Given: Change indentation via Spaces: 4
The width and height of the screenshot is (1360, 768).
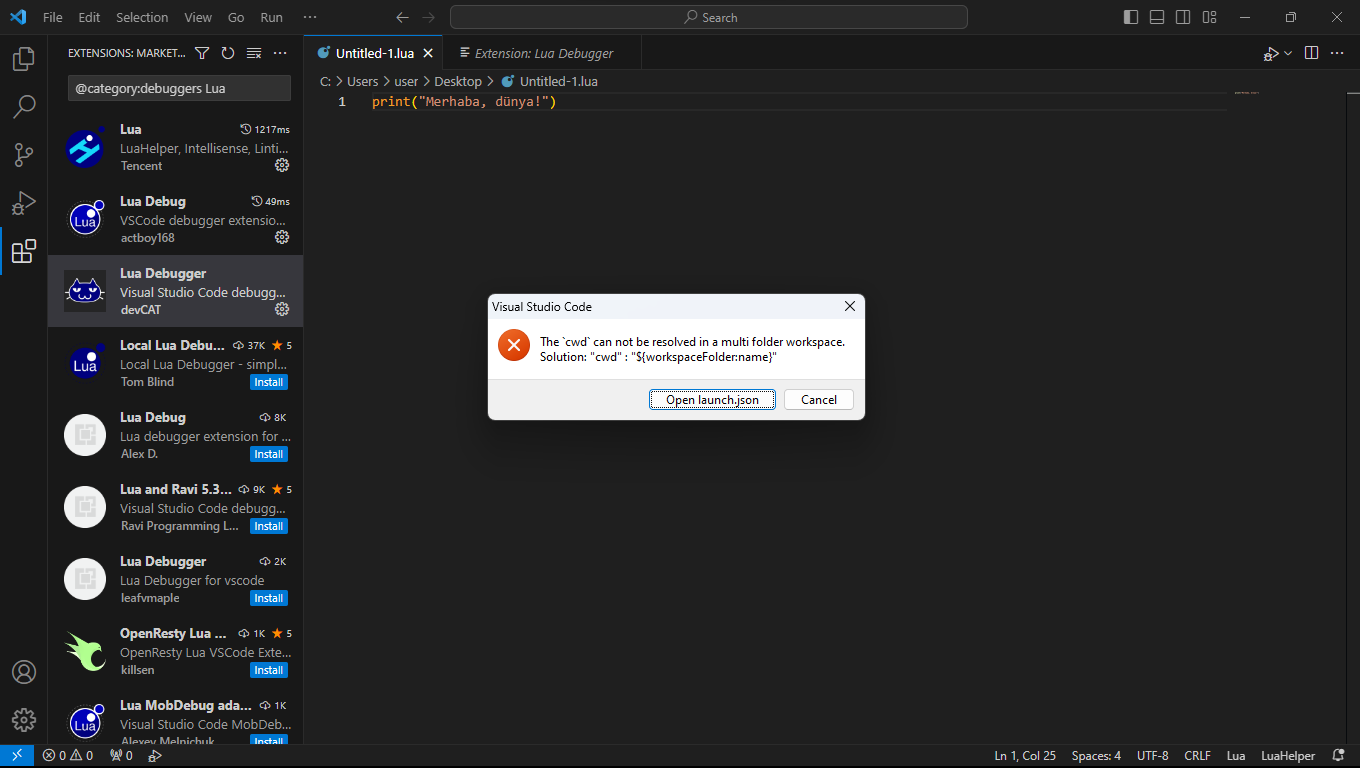Looking at the screenshot, I should click(x=1096, y=756).
